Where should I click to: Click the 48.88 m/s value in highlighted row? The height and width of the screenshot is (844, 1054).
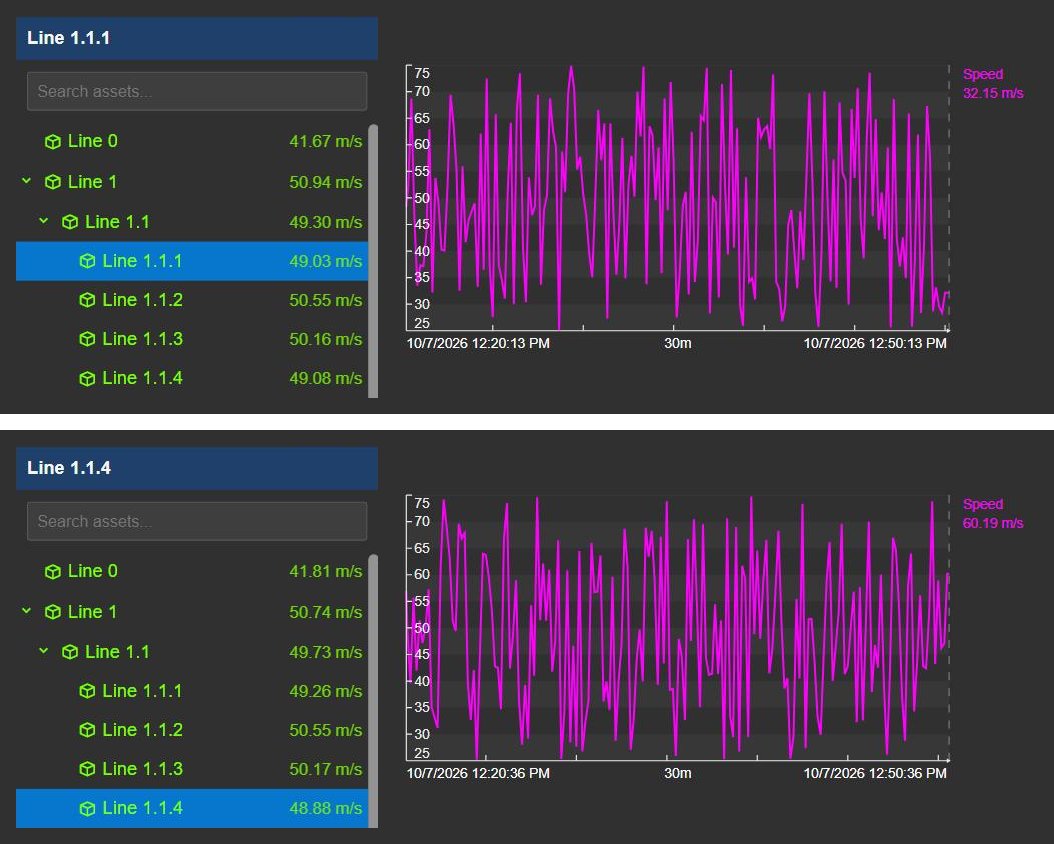[325, 808]
